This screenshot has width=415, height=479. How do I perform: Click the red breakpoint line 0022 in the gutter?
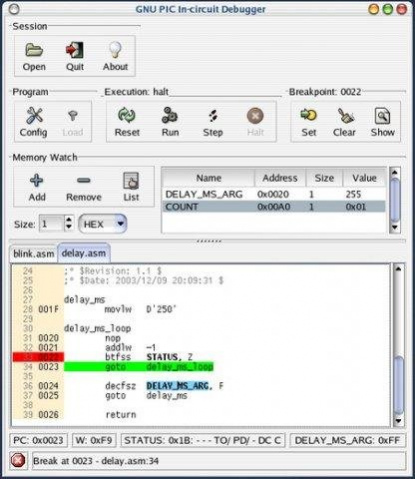click(38, 357)
